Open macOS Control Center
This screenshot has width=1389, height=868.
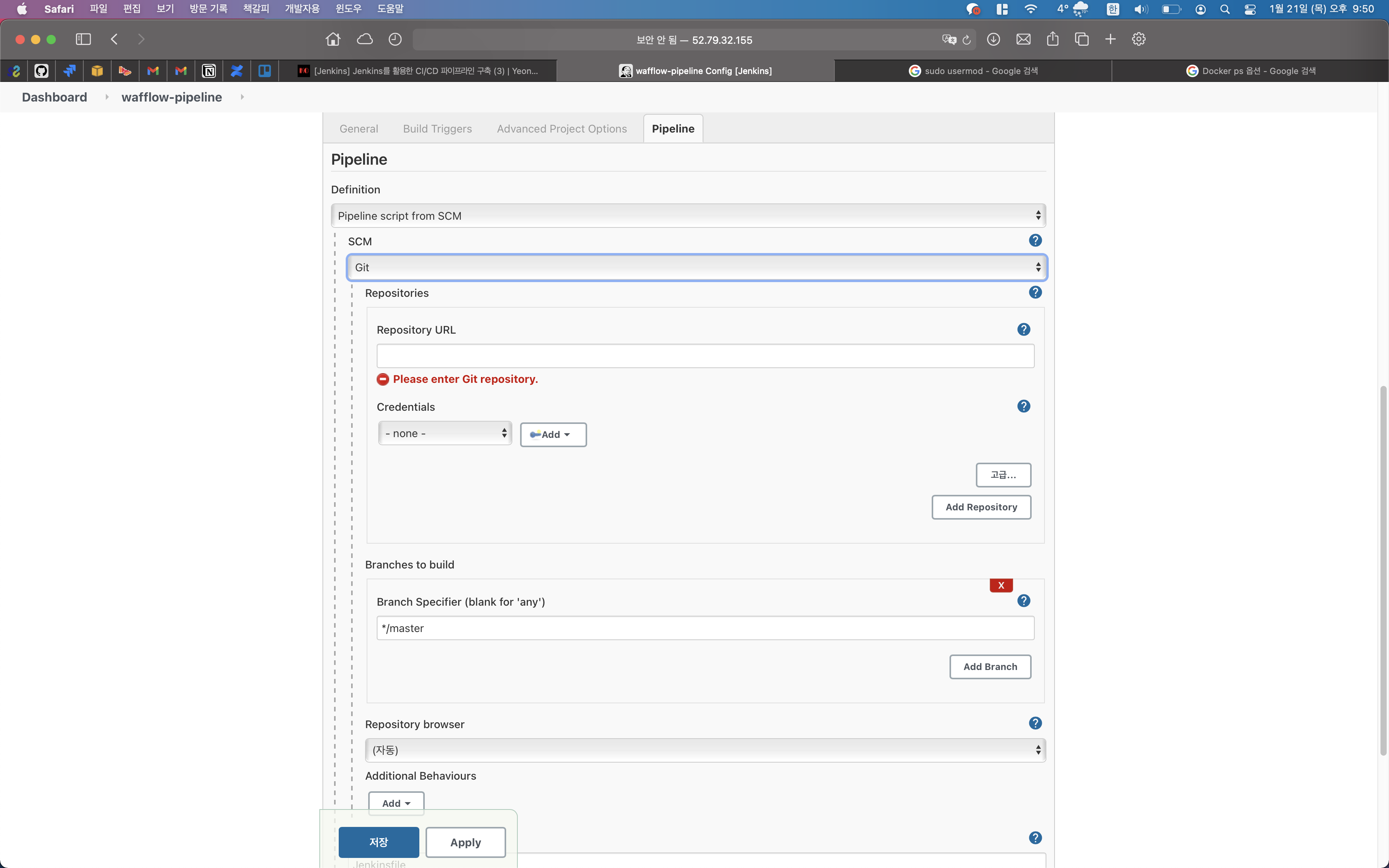coord(1250,9)
